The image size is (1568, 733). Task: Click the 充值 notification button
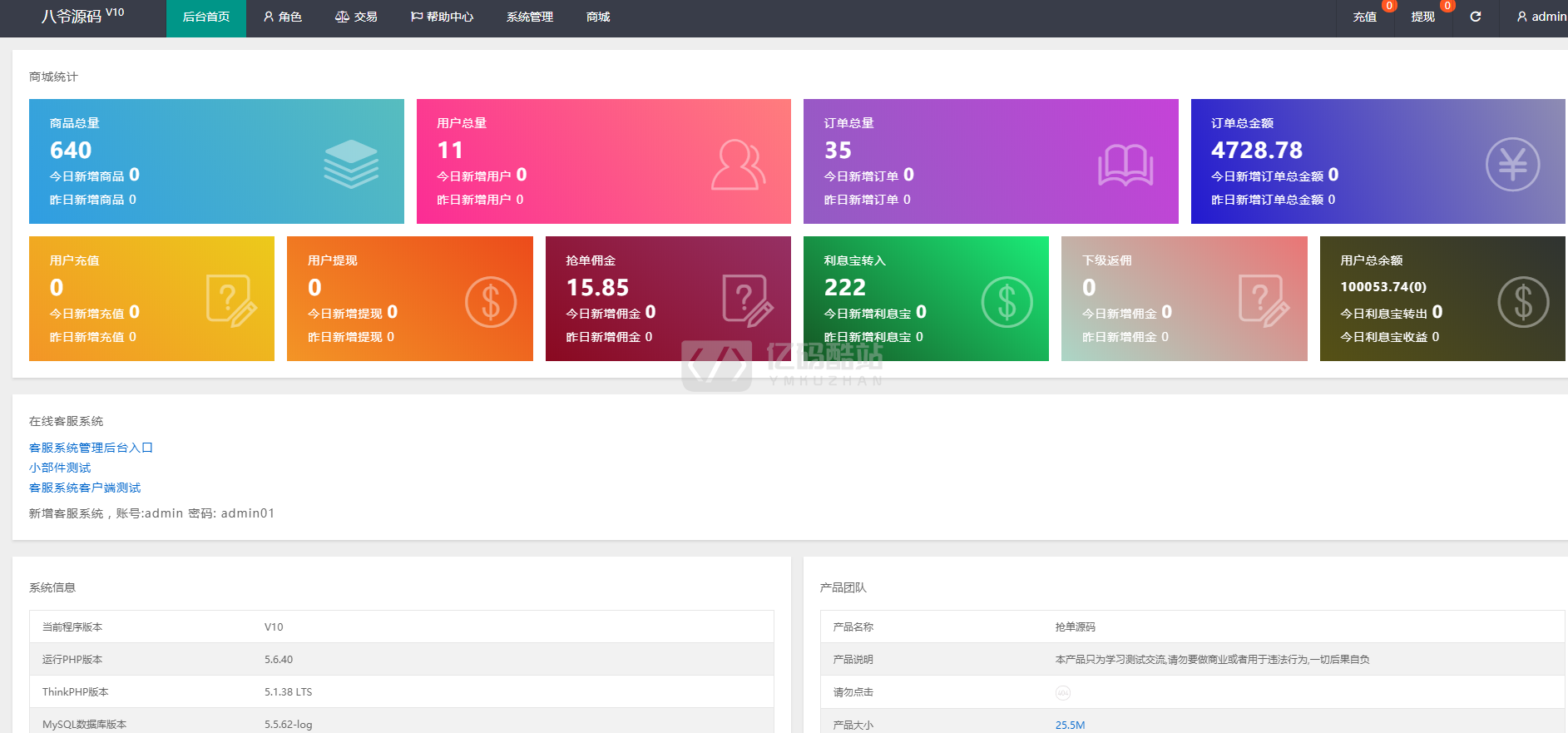(x=1364, y=17)
